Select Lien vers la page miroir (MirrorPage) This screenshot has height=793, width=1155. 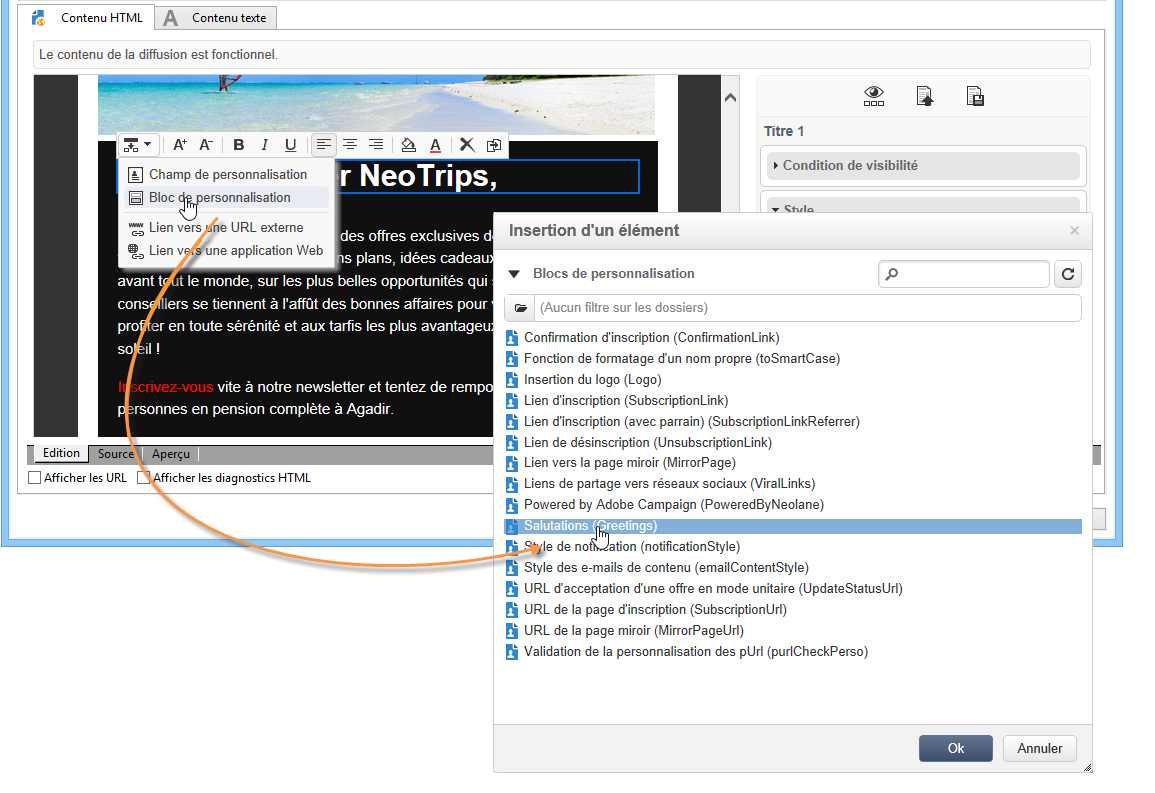pos(629,462)
